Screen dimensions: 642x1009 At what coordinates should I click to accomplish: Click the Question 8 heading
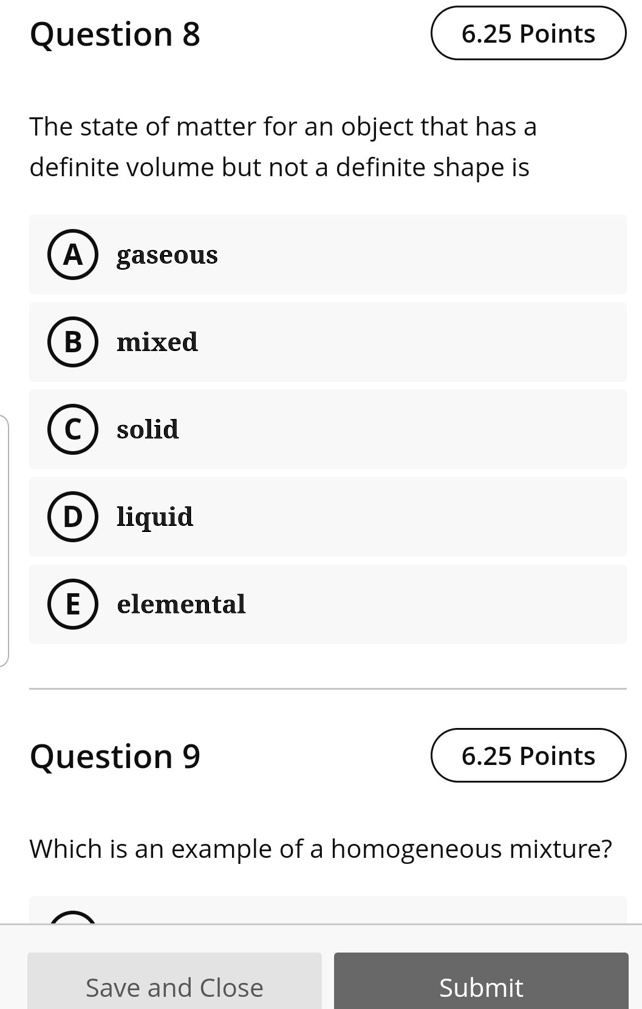pyautogui.click(x=114, y=33)
